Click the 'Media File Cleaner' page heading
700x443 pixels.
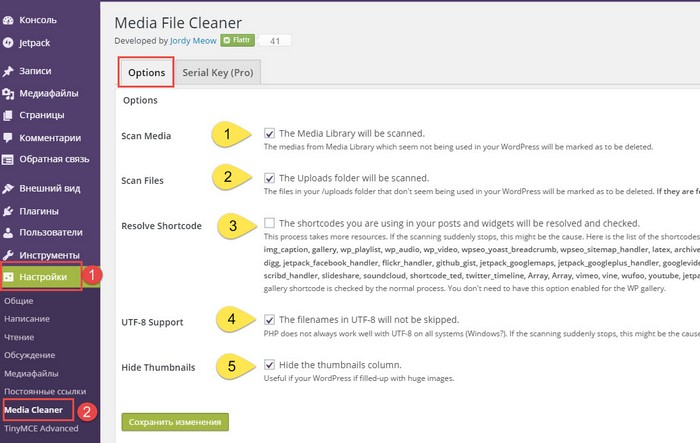click(x=178, y=23)
